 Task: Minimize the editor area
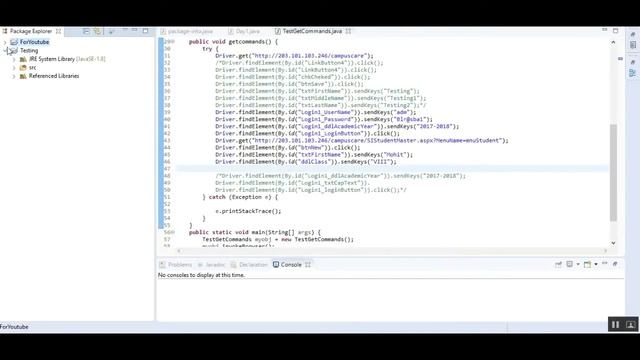click(604, 30)
